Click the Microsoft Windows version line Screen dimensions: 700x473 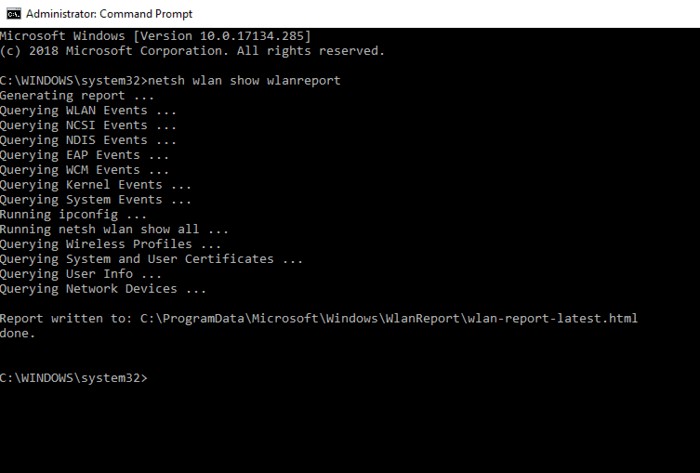(155, 36)
